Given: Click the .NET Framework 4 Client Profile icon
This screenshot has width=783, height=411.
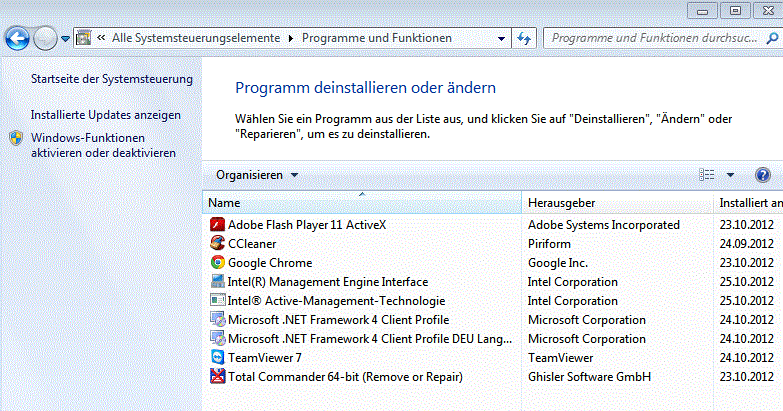Looking at the screenshot, I should click(217, 320).
